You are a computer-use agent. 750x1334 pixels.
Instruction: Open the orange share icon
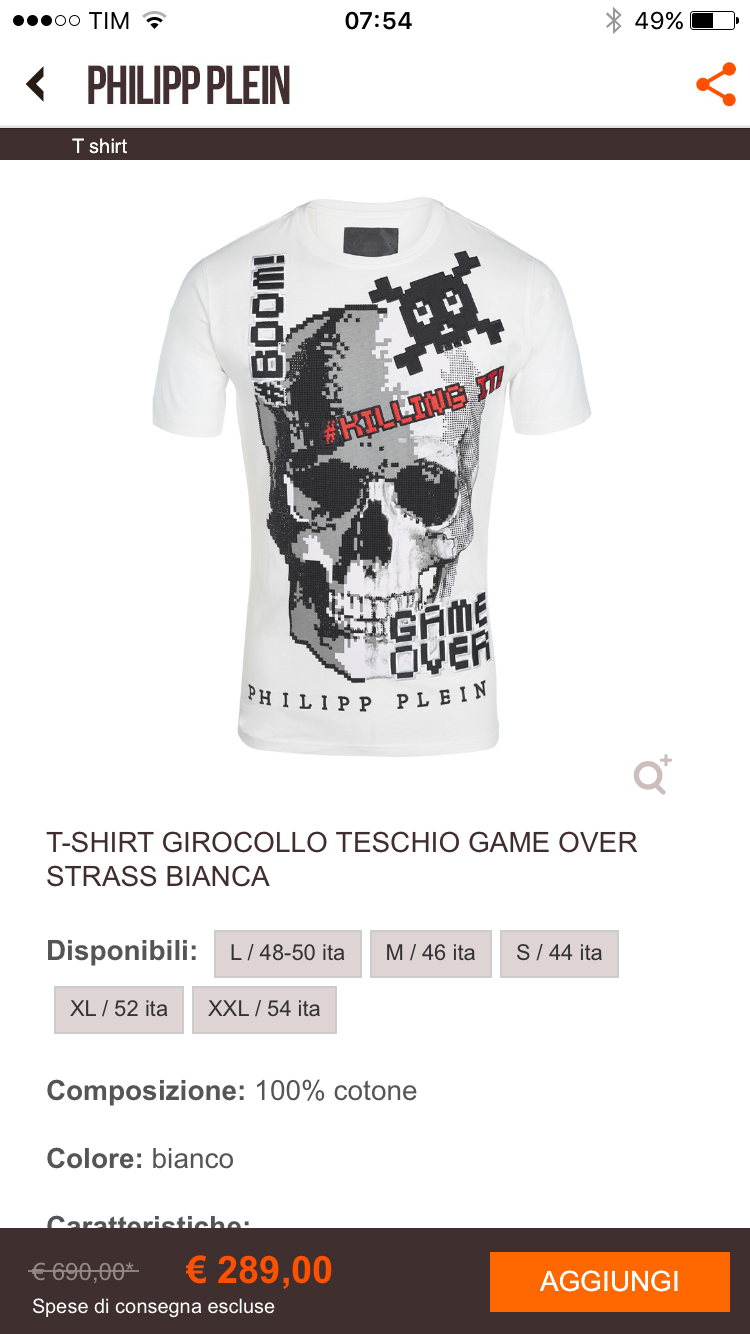point(715,85)
